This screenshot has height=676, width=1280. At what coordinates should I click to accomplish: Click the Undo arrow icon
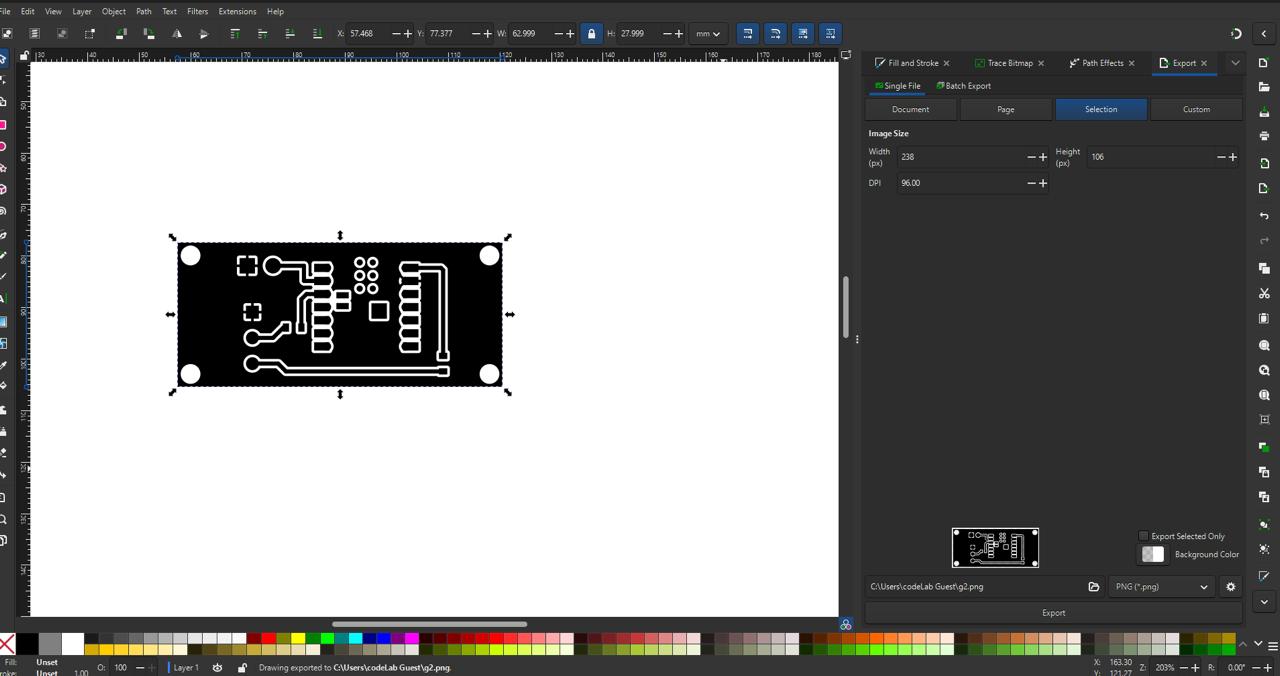[1264, 216]
